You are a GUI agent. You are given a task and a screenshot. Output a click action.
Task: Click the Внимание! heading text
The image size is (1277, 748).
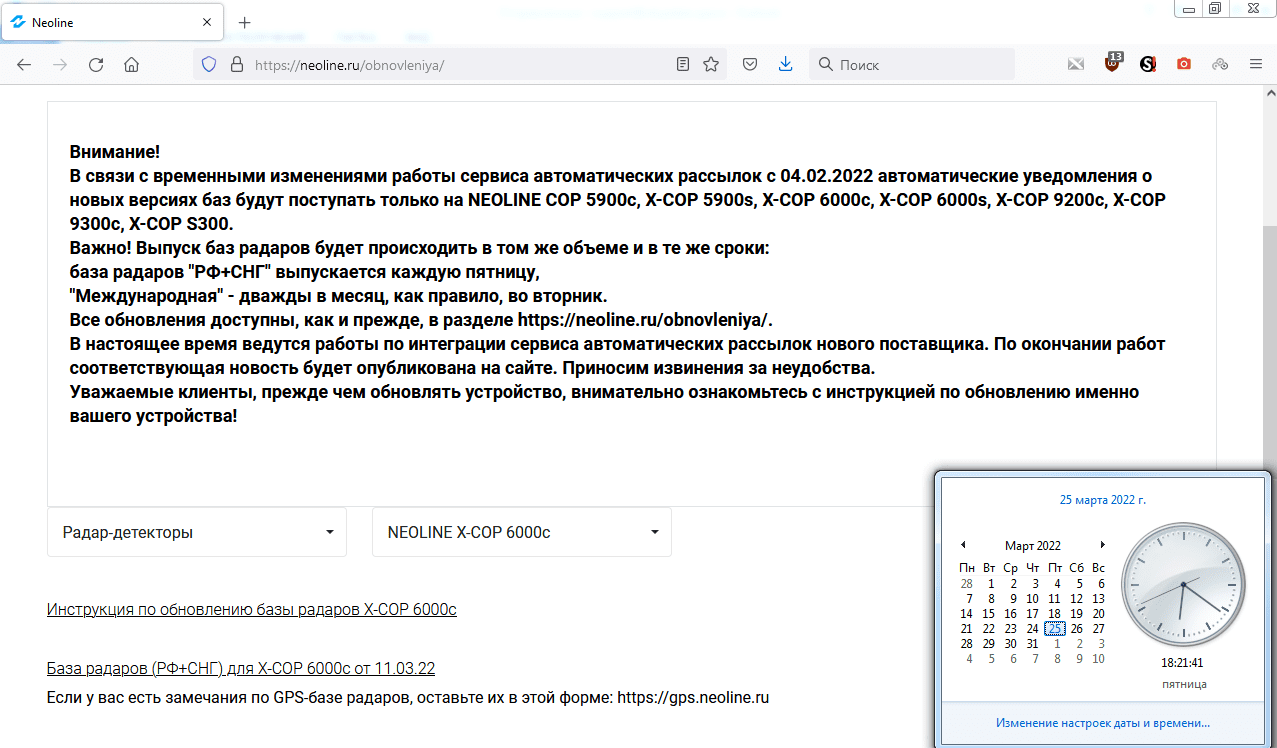click(x=115, y=152)
